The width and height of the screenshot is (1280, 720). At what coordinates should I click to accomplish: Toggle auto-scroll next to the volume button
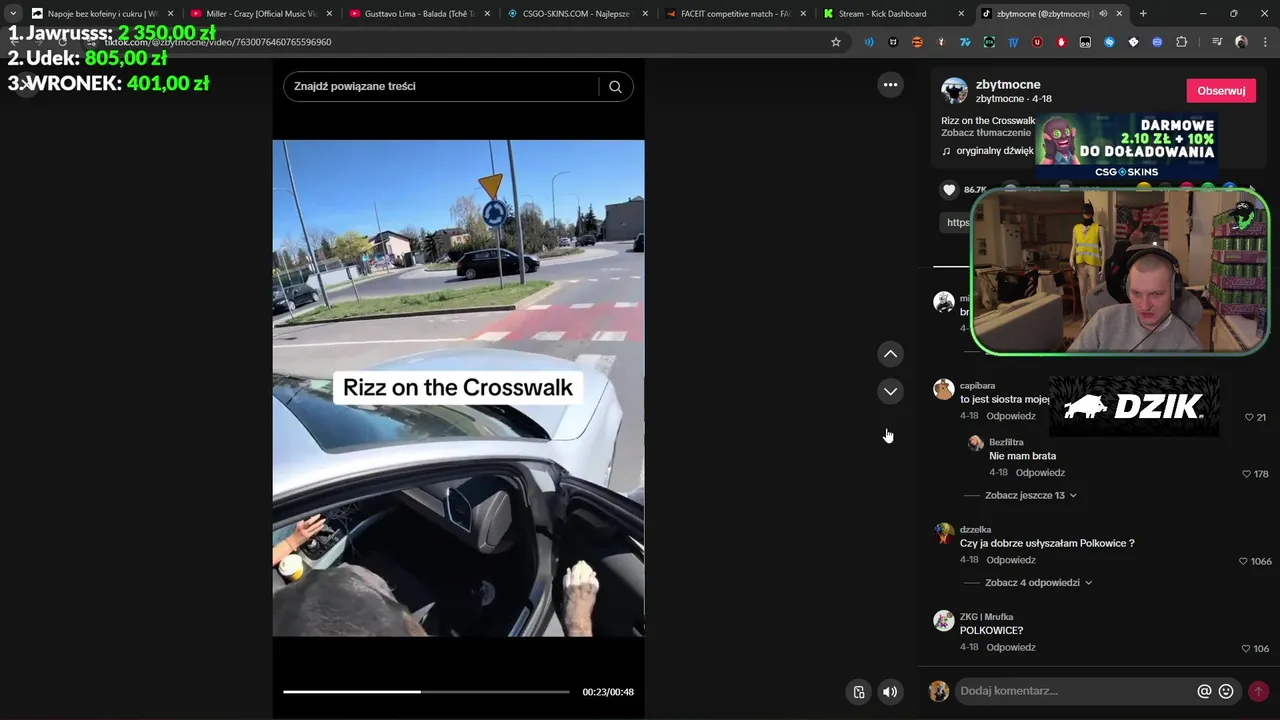pyautogui.click(x=858, y=691)
